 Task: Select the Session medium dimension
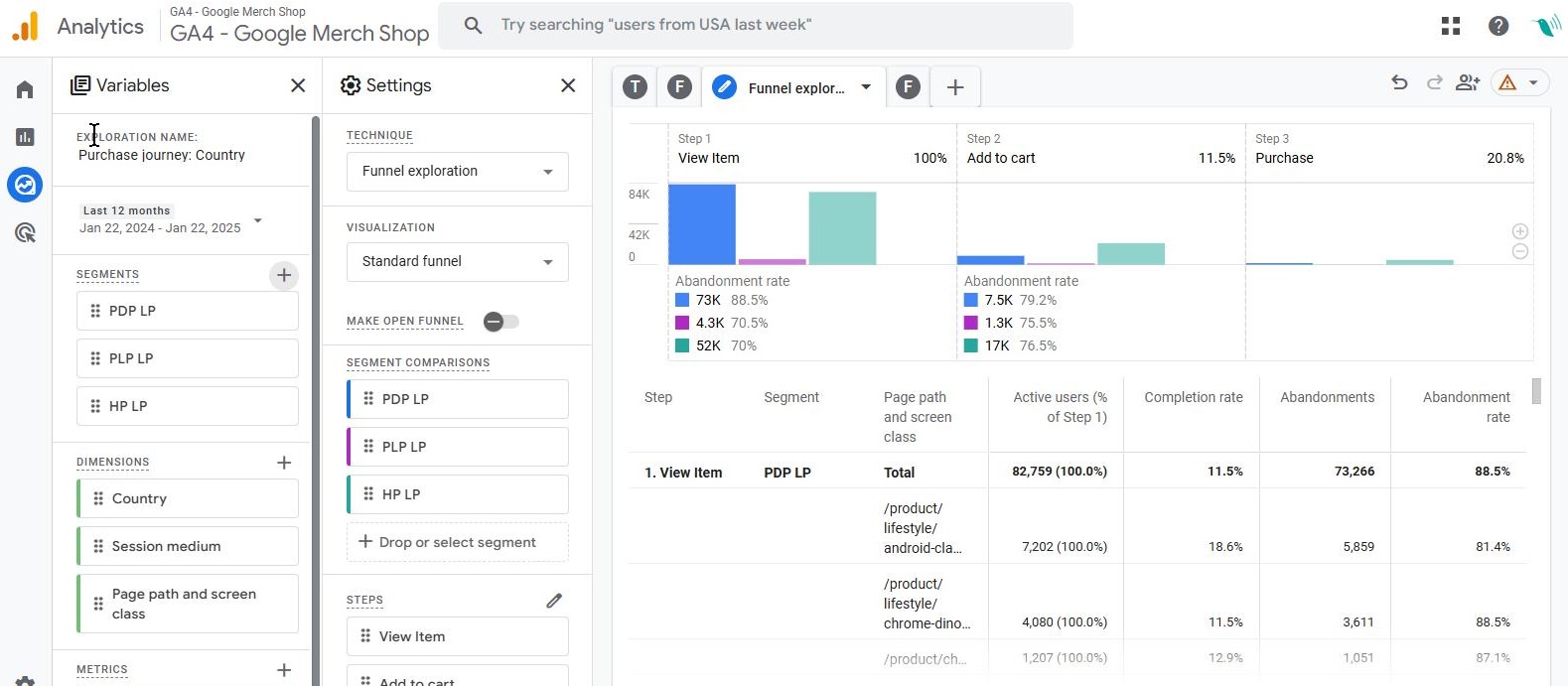[188, 546]
